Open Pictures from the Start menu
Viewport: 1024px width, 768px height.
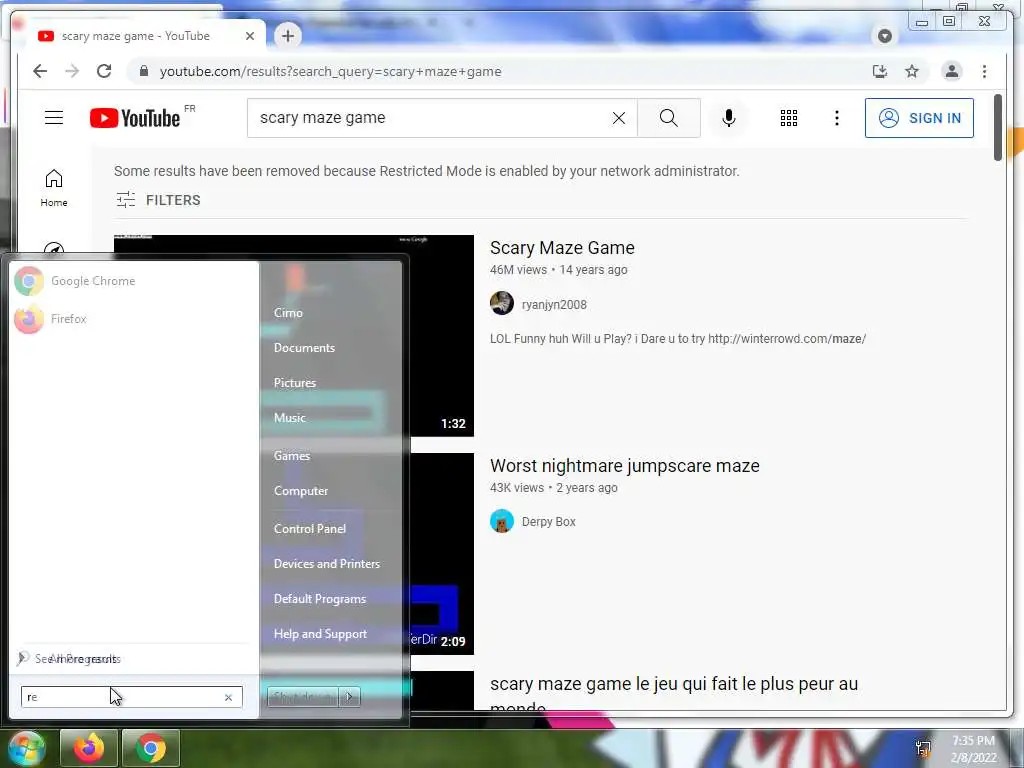click(295, 383)
